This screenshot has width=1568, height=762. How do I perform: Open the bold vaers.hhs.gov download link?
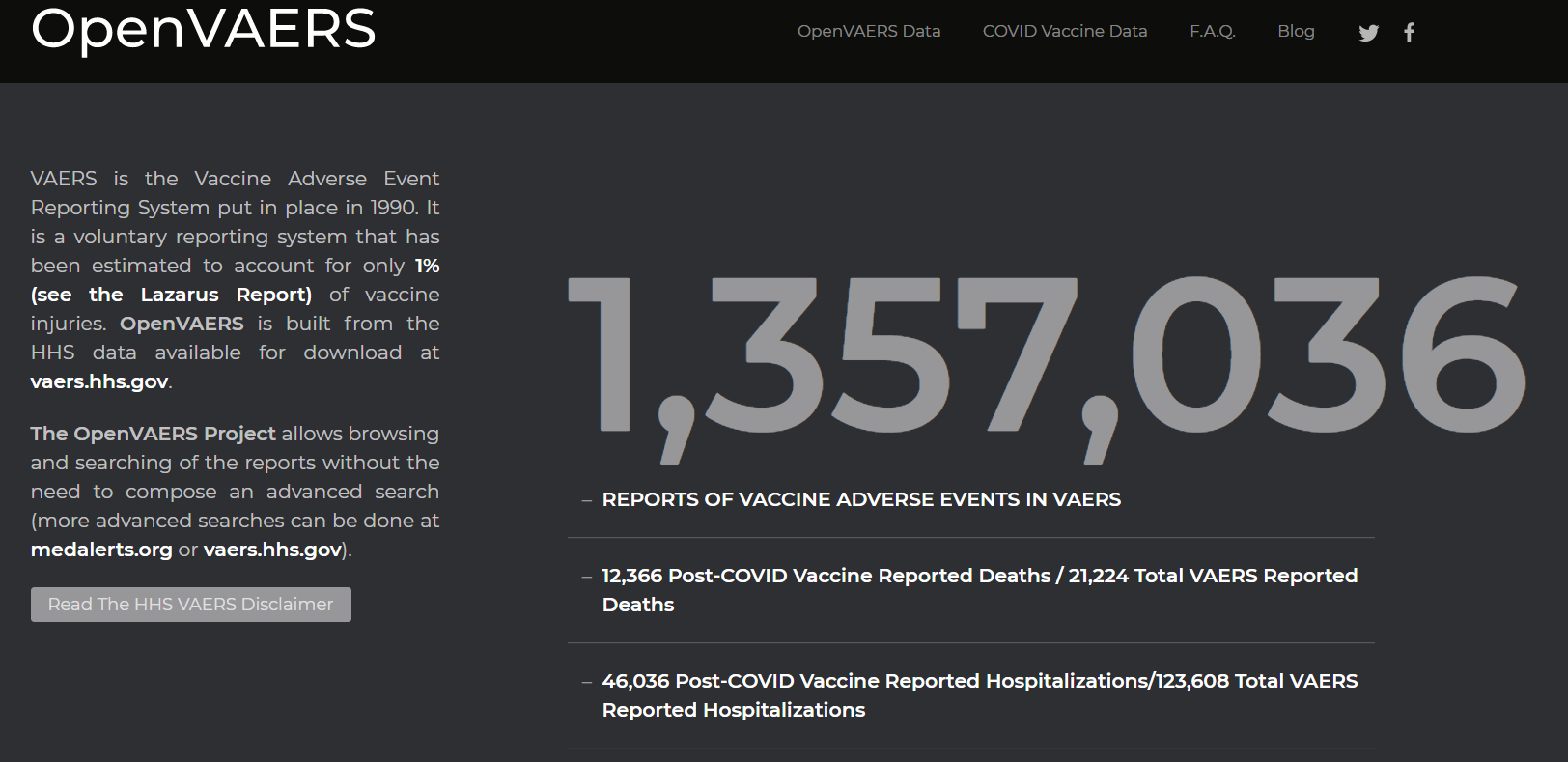pyautogui.click(x=99, y=381)
